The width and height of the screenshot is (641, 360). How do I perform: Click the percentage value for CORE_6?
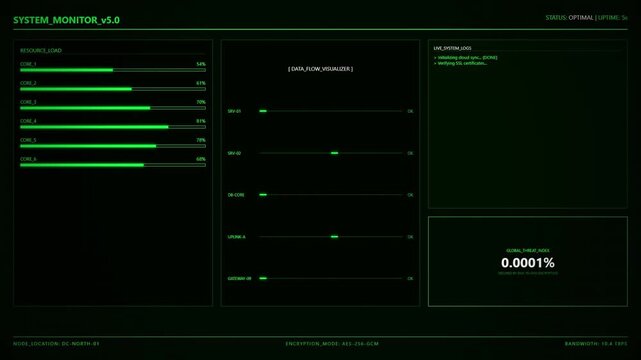[201, 159]
